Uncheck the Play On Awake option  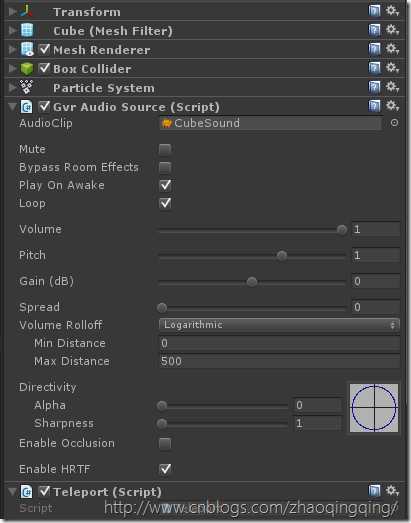tap(165, 185)
